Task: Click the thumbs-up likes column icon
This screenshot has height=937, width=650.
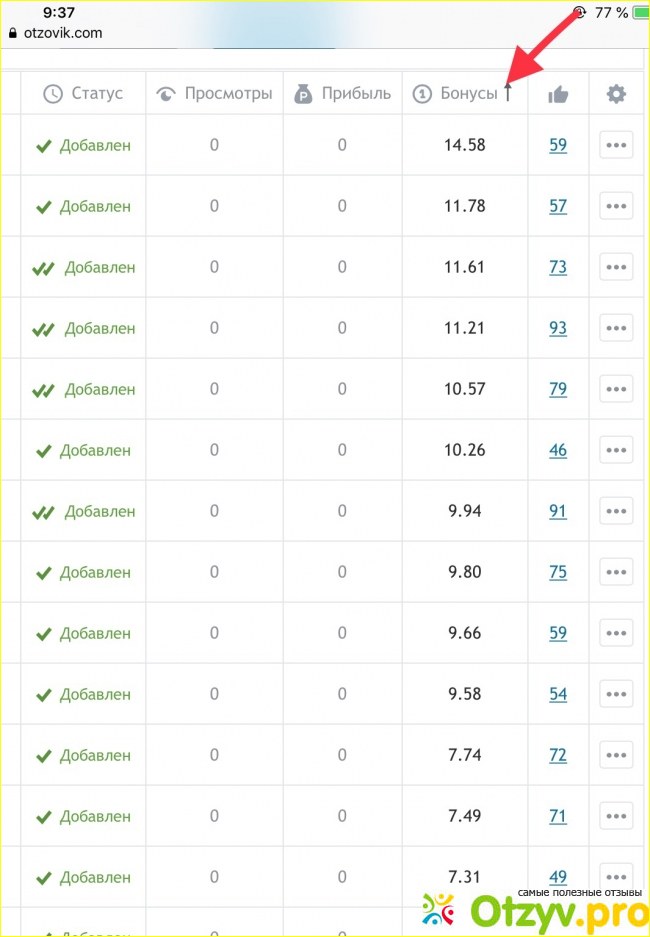Action: (558, 94)
